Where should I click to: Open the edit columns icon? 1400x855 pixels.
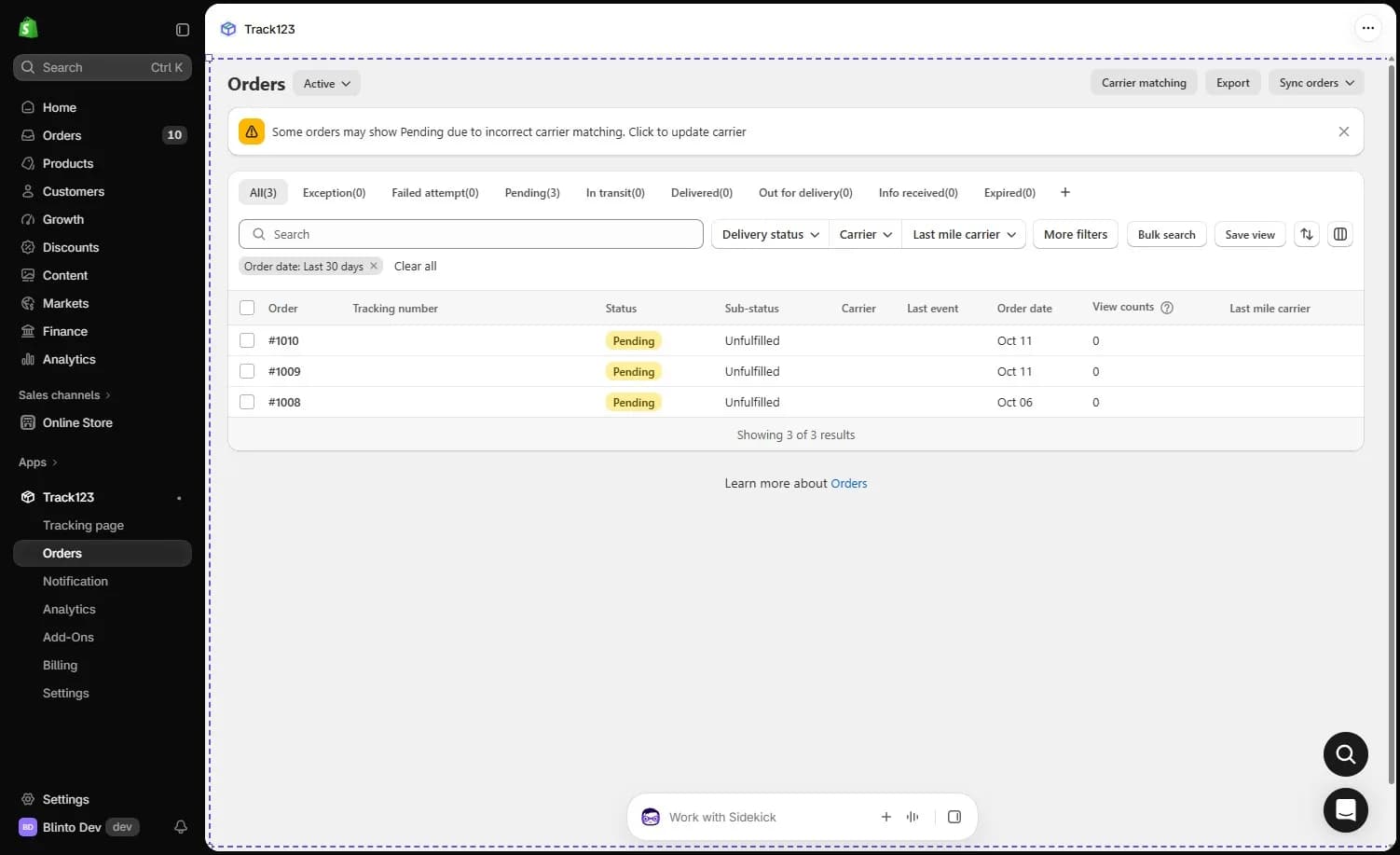click(x=1340, y=234)
